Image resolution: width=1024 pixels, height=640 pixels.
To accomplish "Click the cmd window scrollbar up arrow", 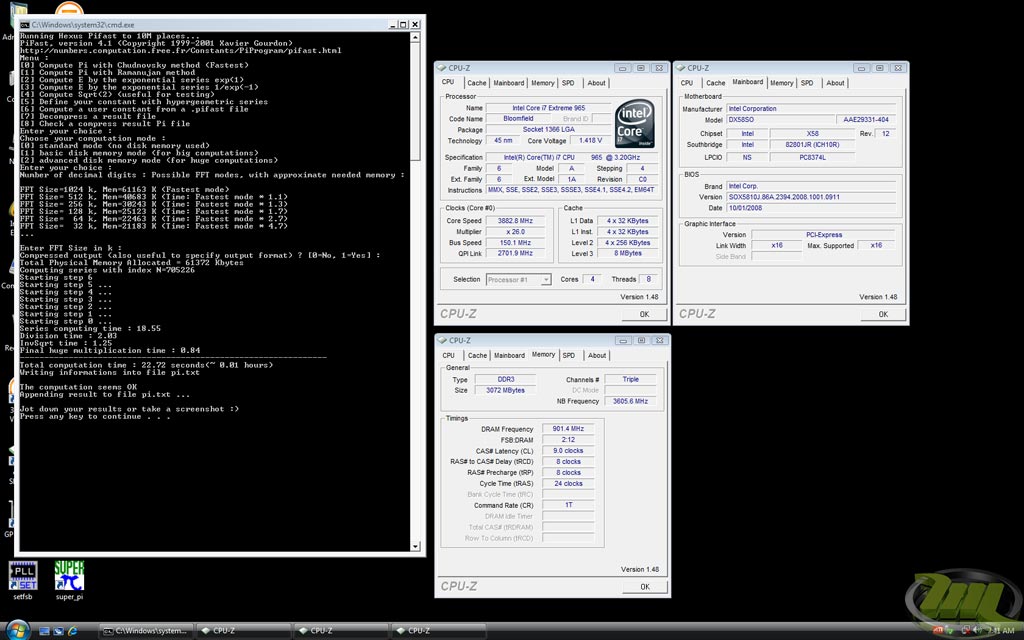I will [x=415, y=37].
